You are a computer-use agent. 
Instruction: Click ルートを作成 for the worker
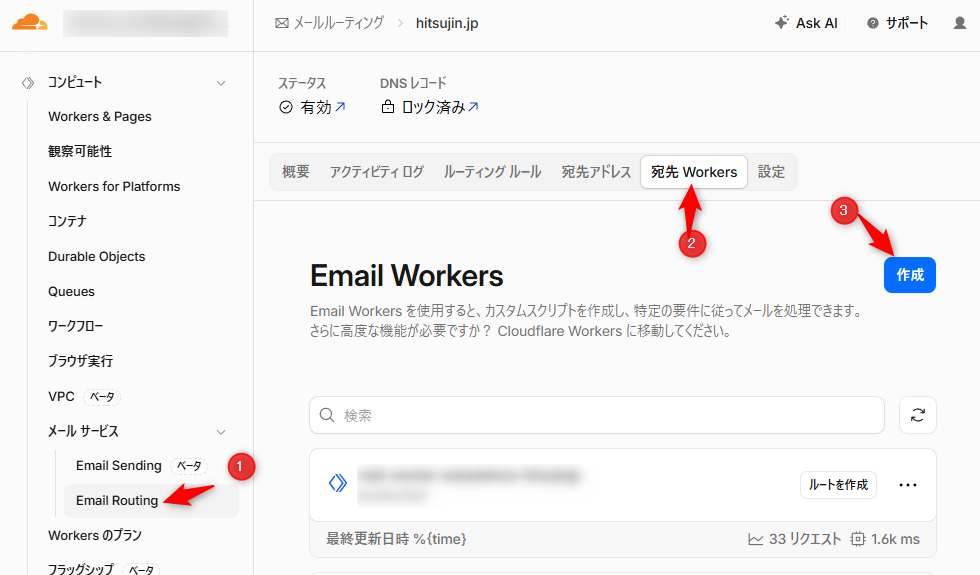click(x=838, y=485)
